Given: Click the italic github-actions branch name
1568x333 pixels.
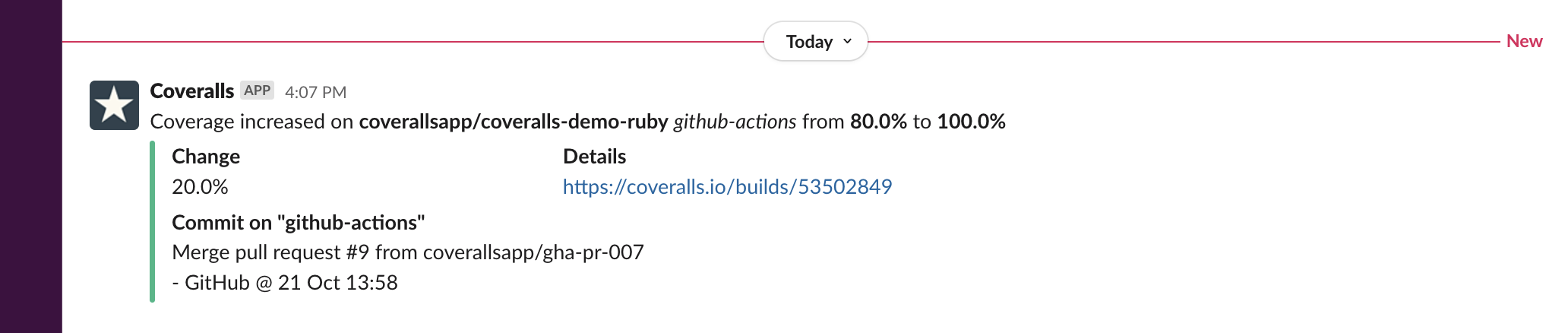Looking at the screenshot, I should pos(735,122).
